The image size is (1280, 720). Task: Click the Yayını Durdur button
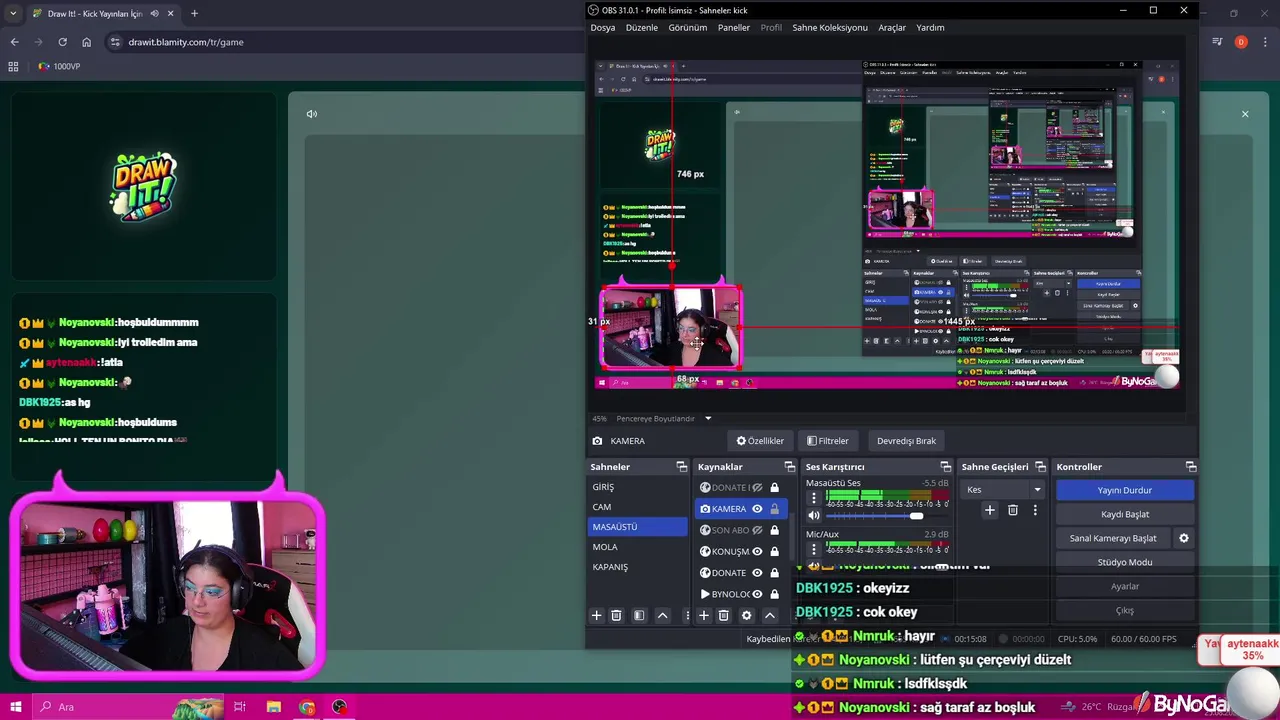(x=1125, y=490)
